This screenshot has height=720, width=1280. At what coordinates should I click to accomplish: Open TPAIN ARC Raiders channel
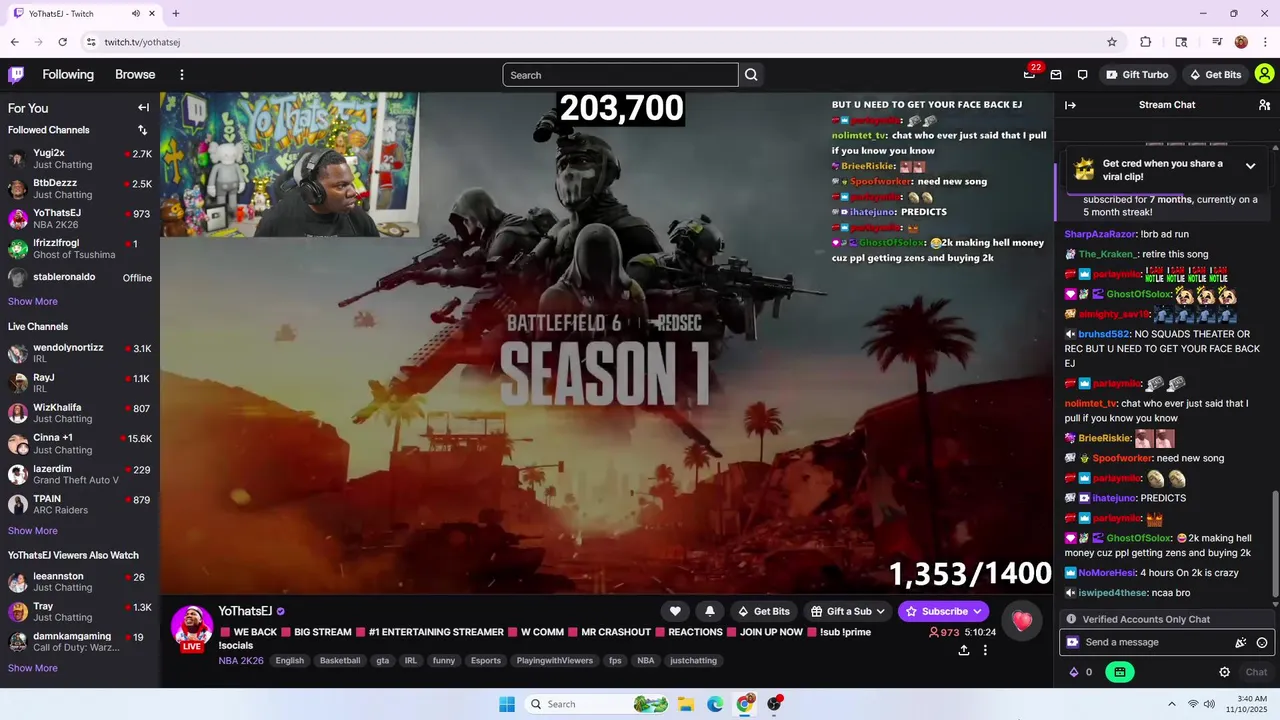click(x=80, y=504)
